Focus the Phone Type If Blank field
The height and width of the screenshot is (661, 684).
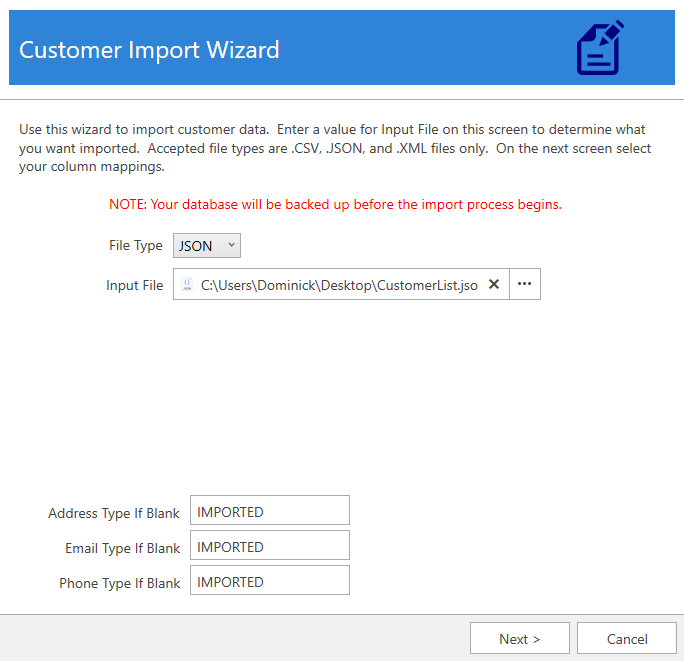(269, 581)
